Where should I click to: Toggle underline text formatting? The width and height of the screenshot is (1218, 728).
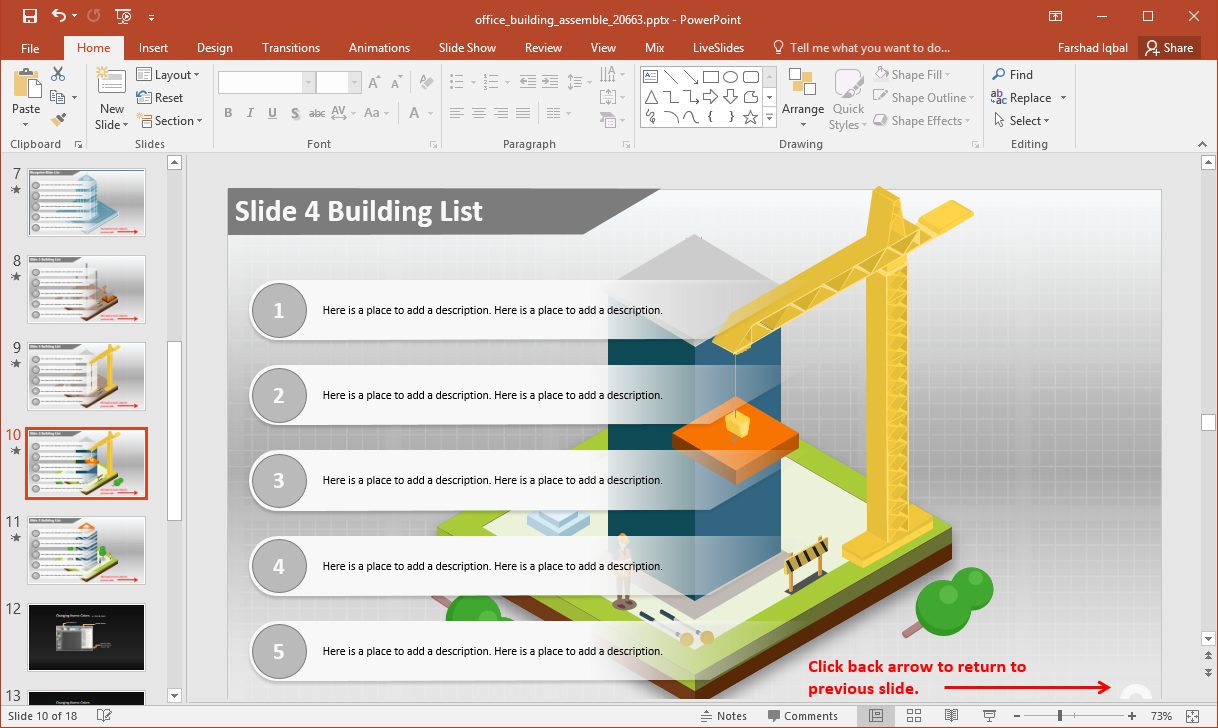pos(271,113)
